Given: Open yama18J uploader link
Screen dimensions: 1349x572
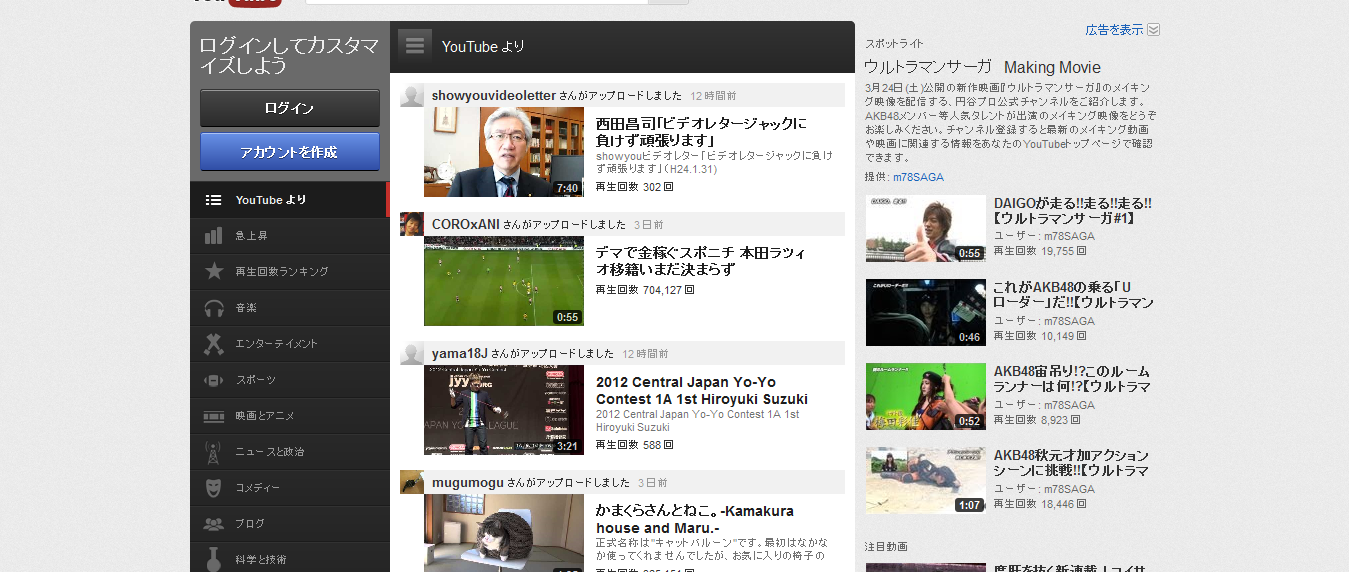Looking at the screenshot, I should [460, 353].
